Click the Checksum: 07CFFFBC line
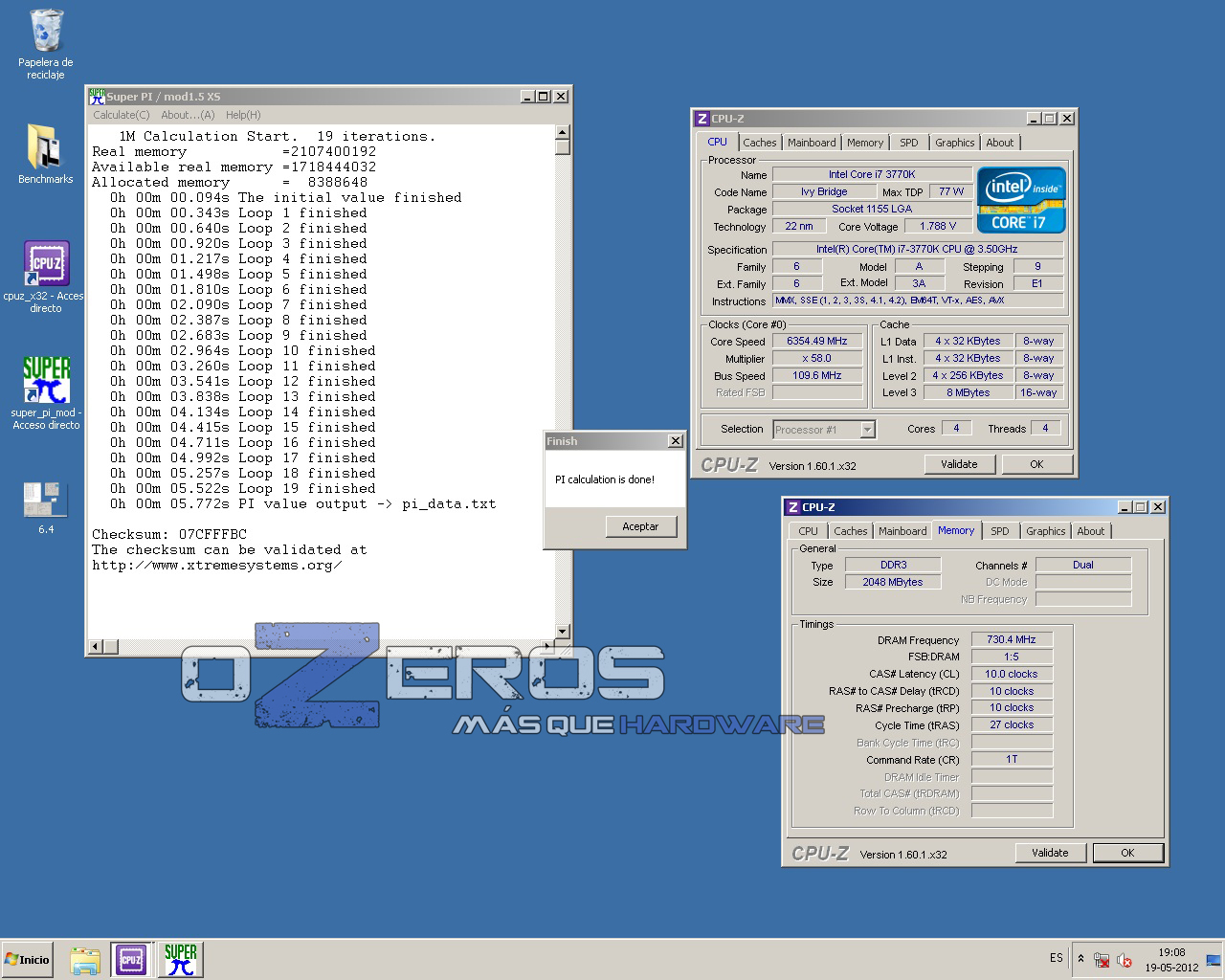This screenshot has height=980, width=1225. coord(169,534)
